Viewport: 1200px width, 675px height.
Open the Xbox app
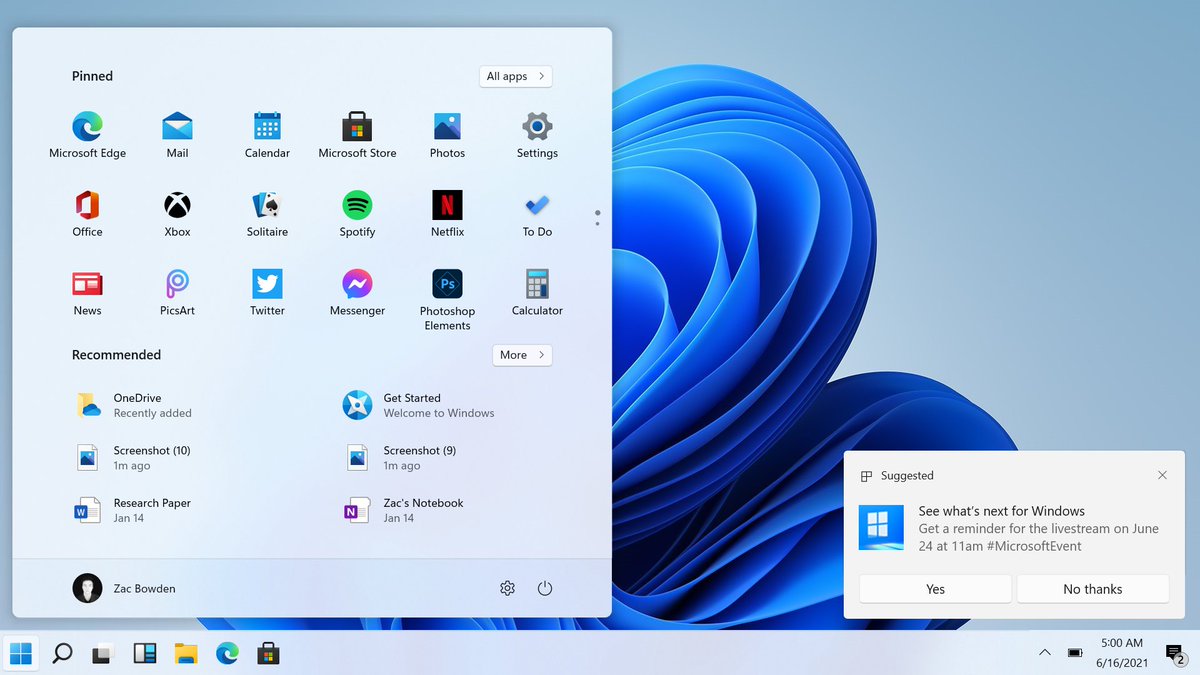(x=177, y=214)
